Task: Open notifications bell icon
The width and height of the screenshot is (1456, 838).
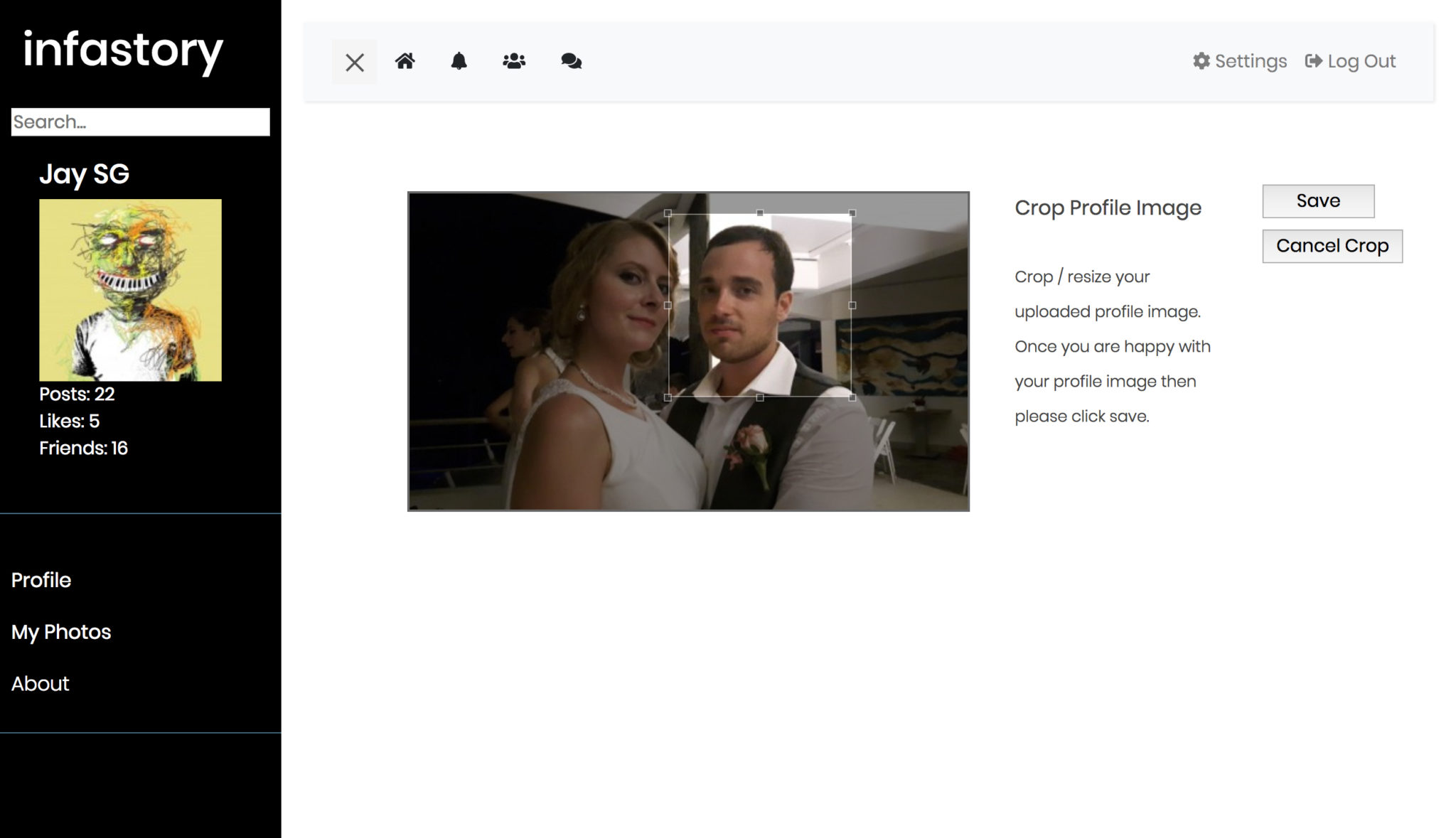Action: 459,61
